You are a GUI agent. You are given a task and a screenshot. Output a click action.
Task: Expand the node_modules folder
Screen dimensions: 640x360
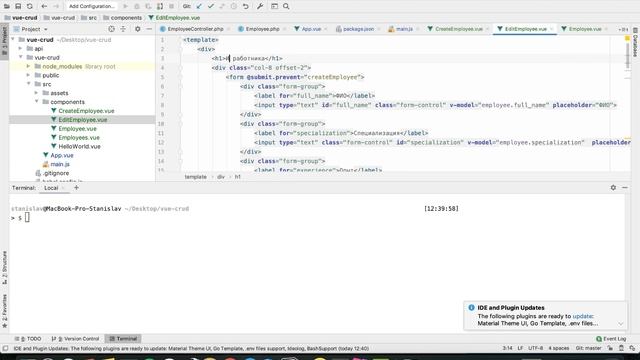28,66
